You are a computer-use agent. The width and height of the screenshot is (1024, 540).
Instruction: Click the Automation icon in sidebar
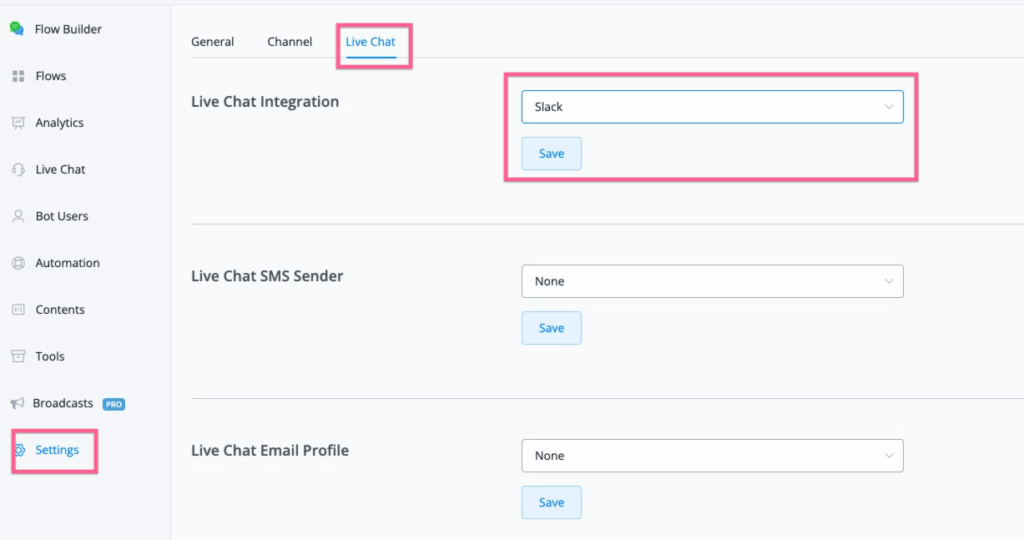[x=18, y=263]
